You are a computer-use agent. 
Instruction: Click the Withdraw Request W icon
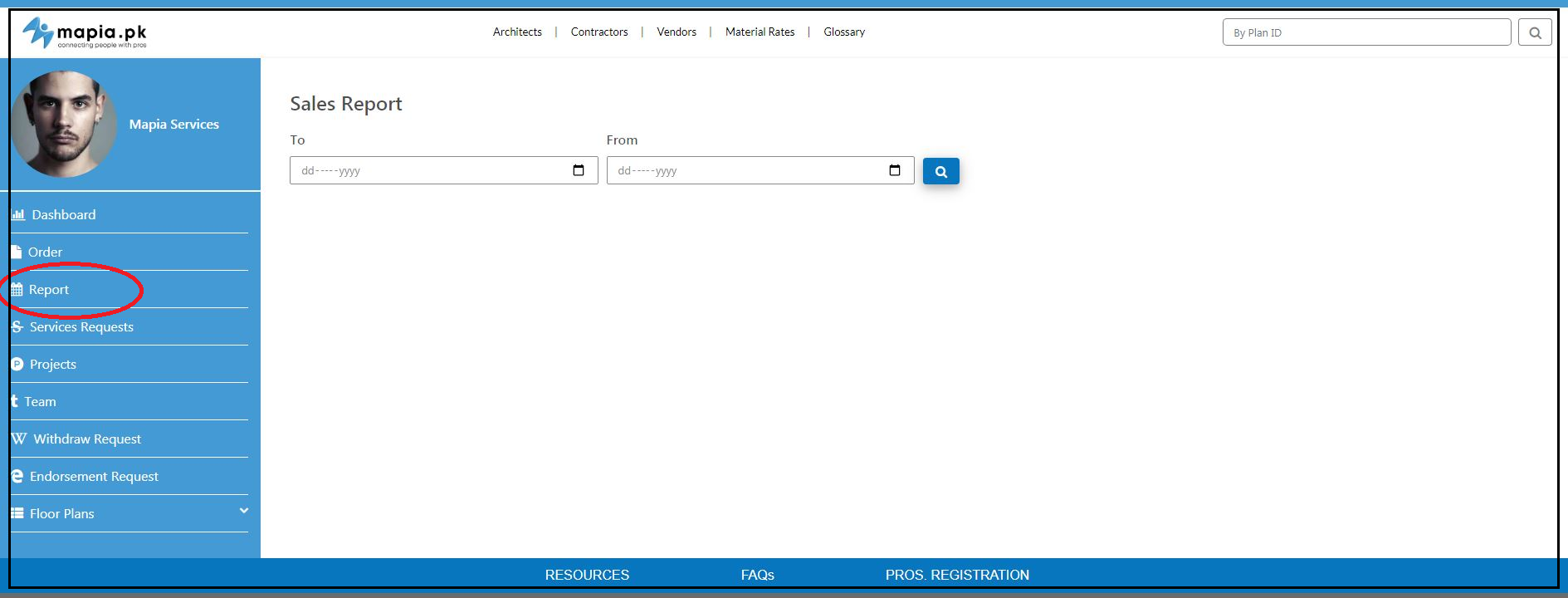(x=19, y=439)
